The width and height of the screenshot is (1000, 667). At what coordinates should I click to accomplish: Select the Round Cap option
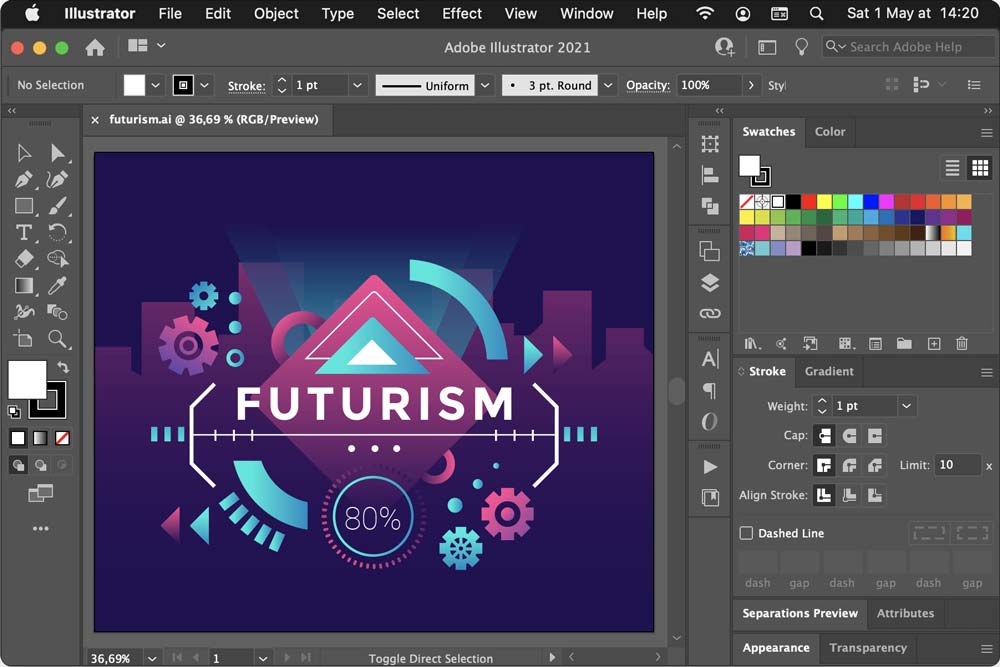[x=850, y=436]
